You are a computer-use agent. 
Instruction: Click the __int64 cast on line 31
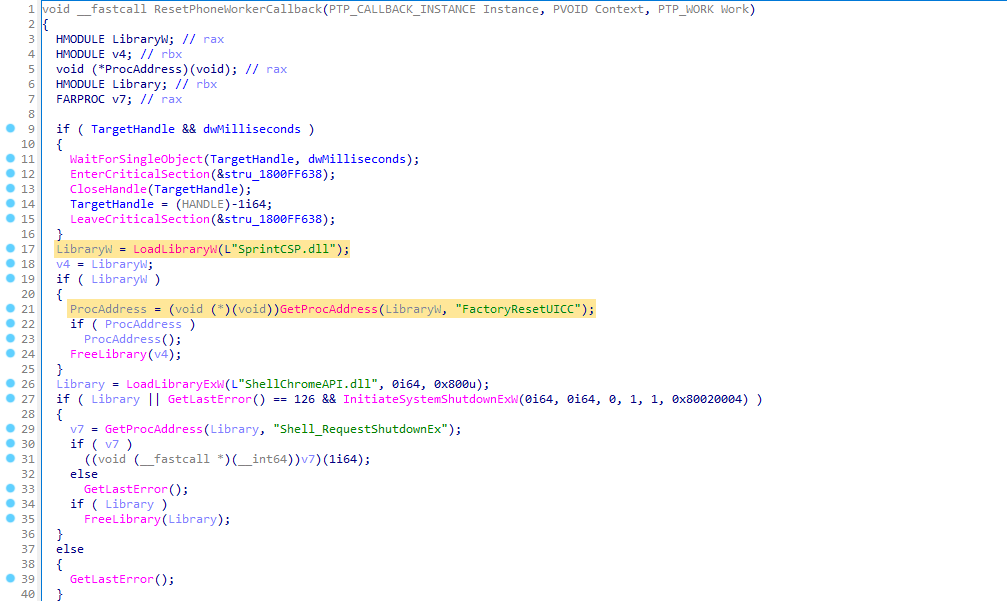(262, 459)
